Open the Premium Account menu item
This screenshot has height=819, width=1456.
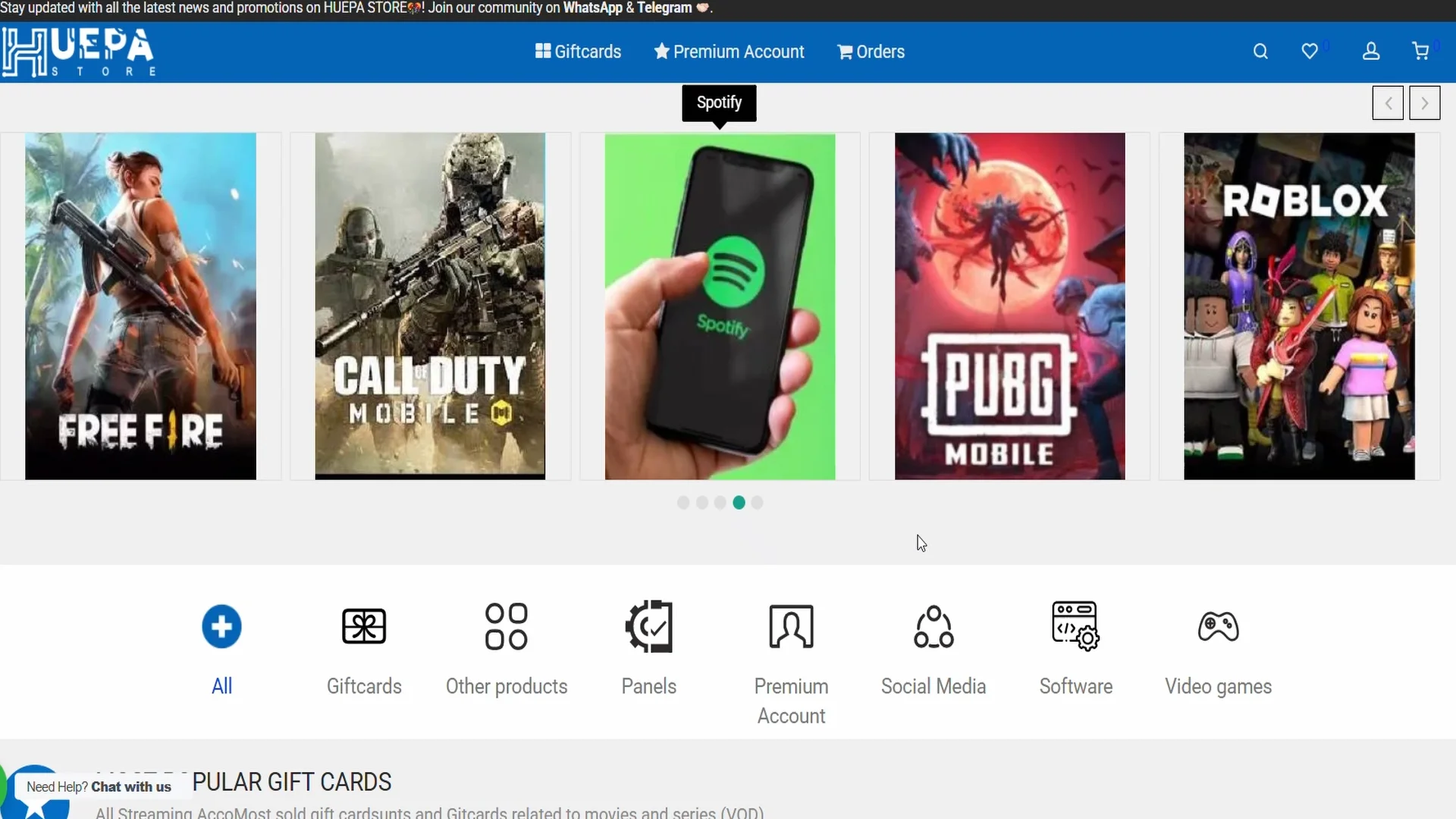coord(730,52)
